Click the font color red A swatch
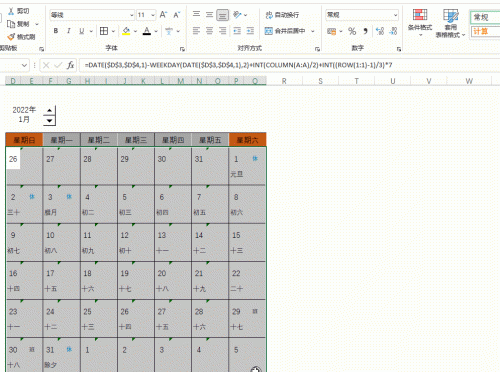Screen dimensions: 500x372 [x=147, y=31]
